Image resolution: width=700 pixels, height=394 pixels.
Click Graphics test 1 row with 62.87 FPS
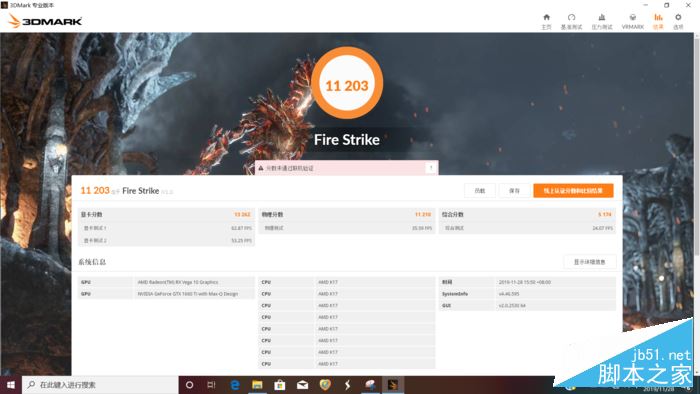[166, 228]
